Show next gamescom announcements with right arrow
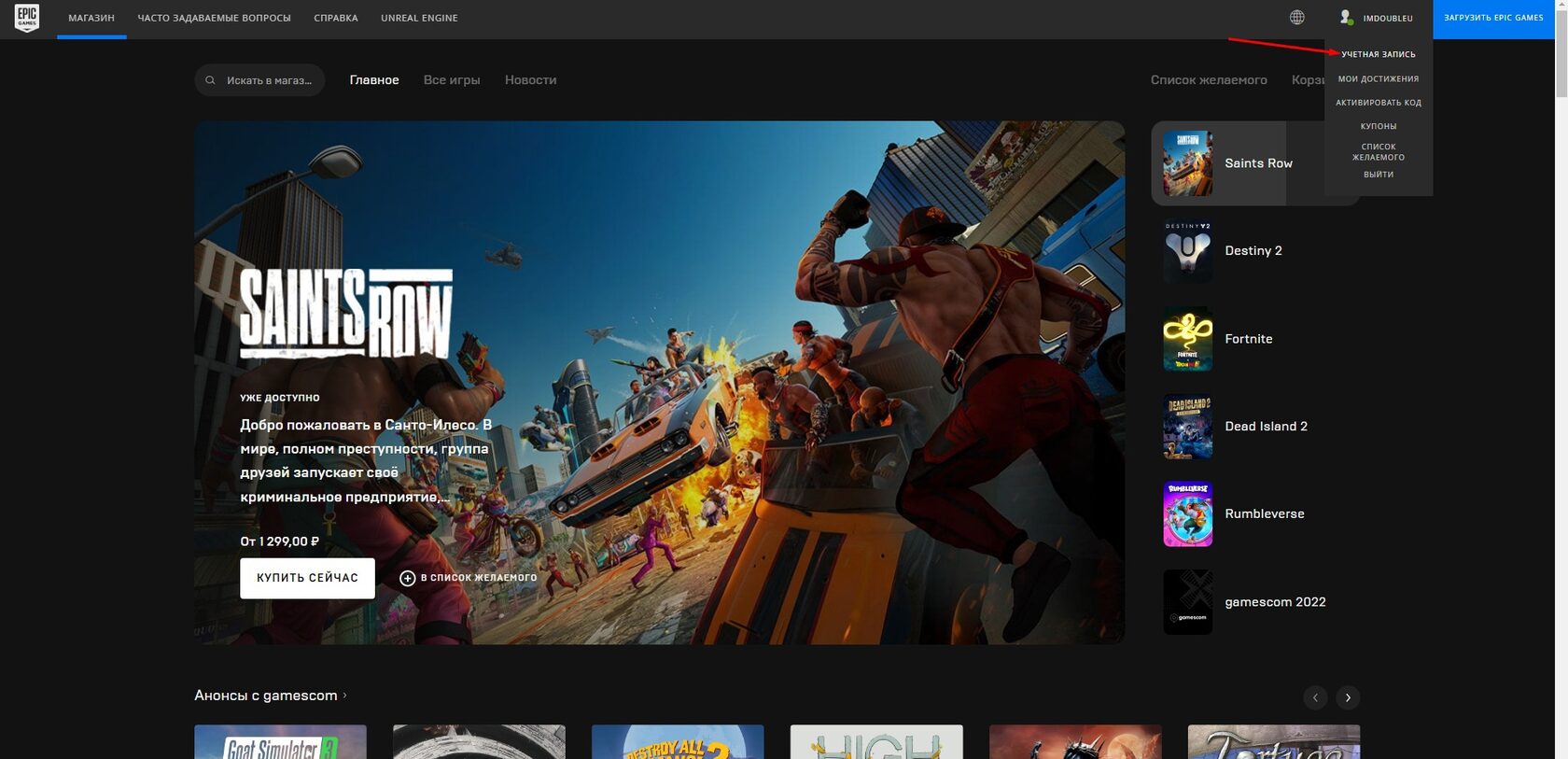The image size is (1568, 759). click(x=1348, y=697)
